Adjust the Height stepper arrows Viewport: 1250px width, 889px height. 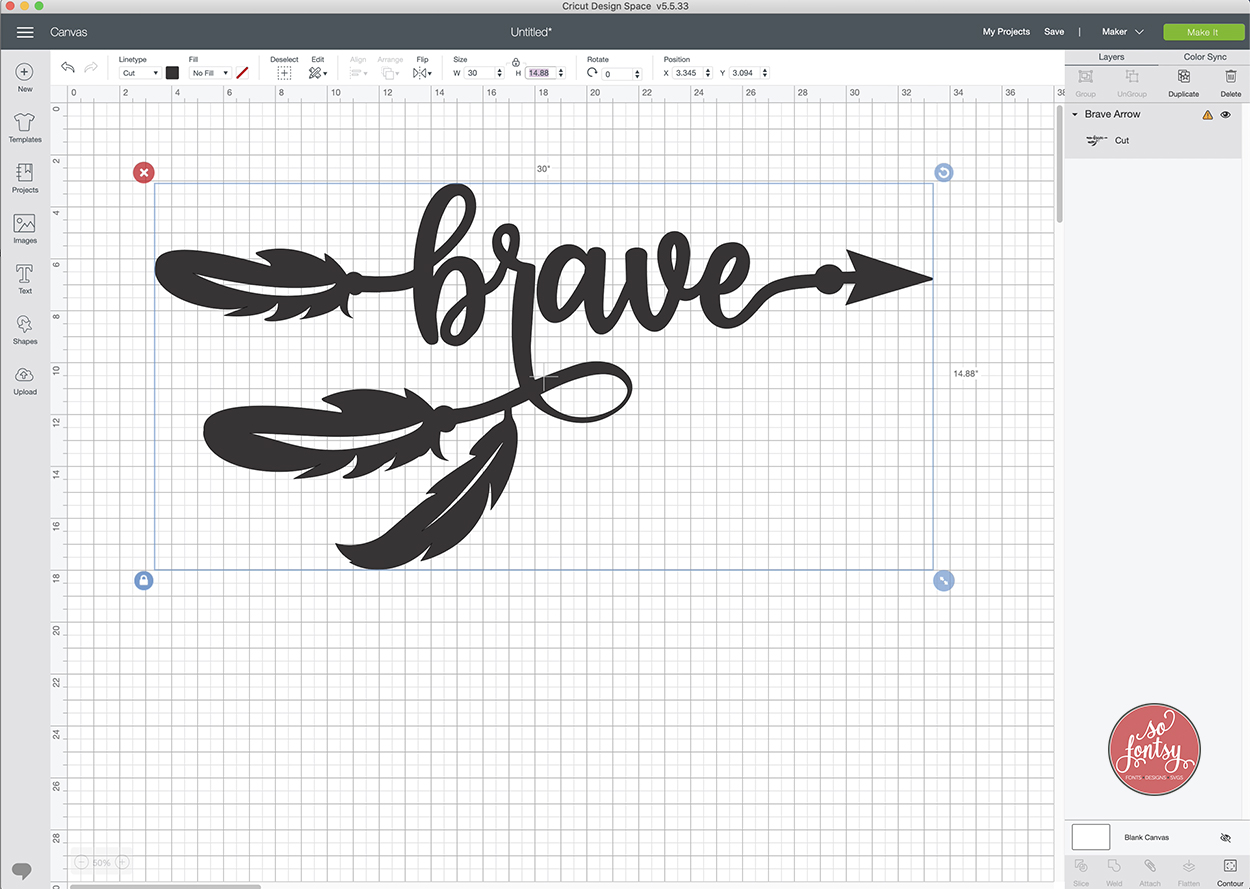tap(561, 74)
